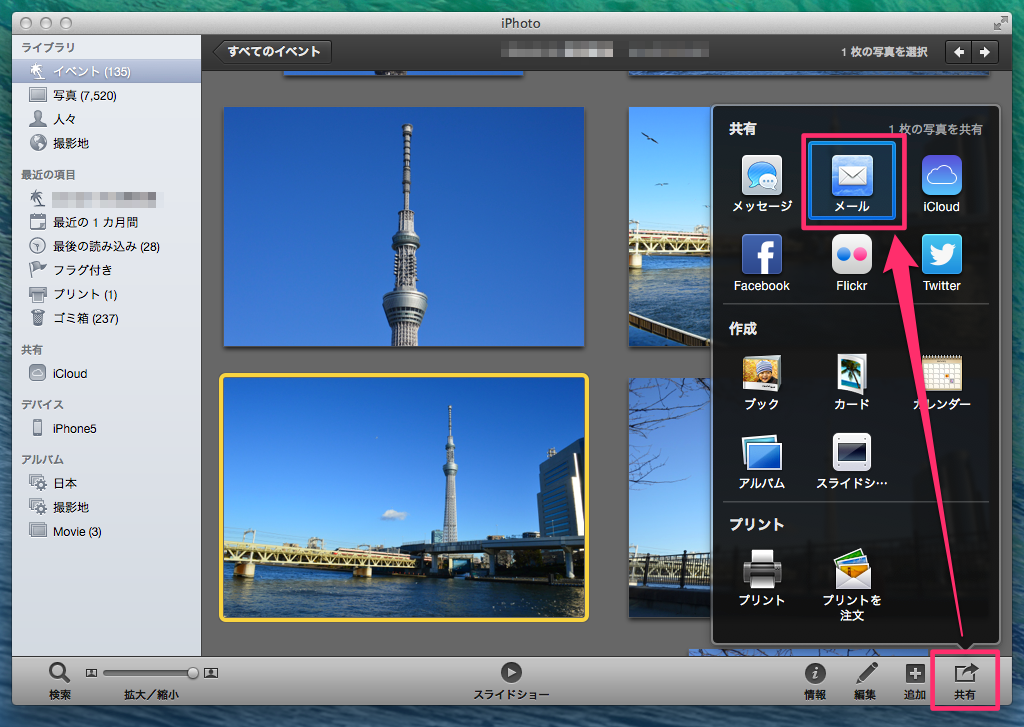Click the zoom slider handle
Image resolution: width=1024 pixels, height=727 pixels.
(193, 673)
